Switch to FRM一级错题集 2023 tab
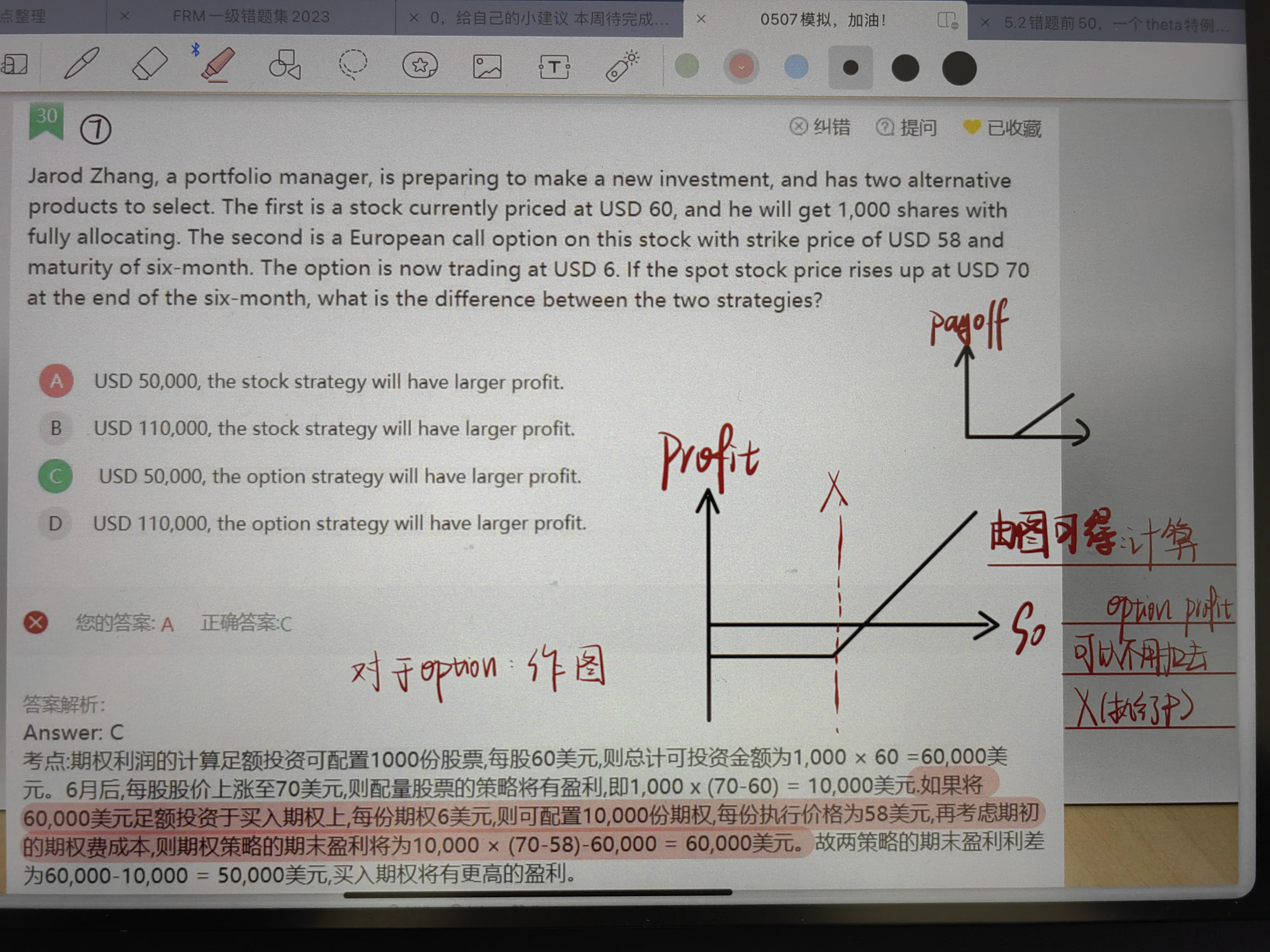 [251, 16]
